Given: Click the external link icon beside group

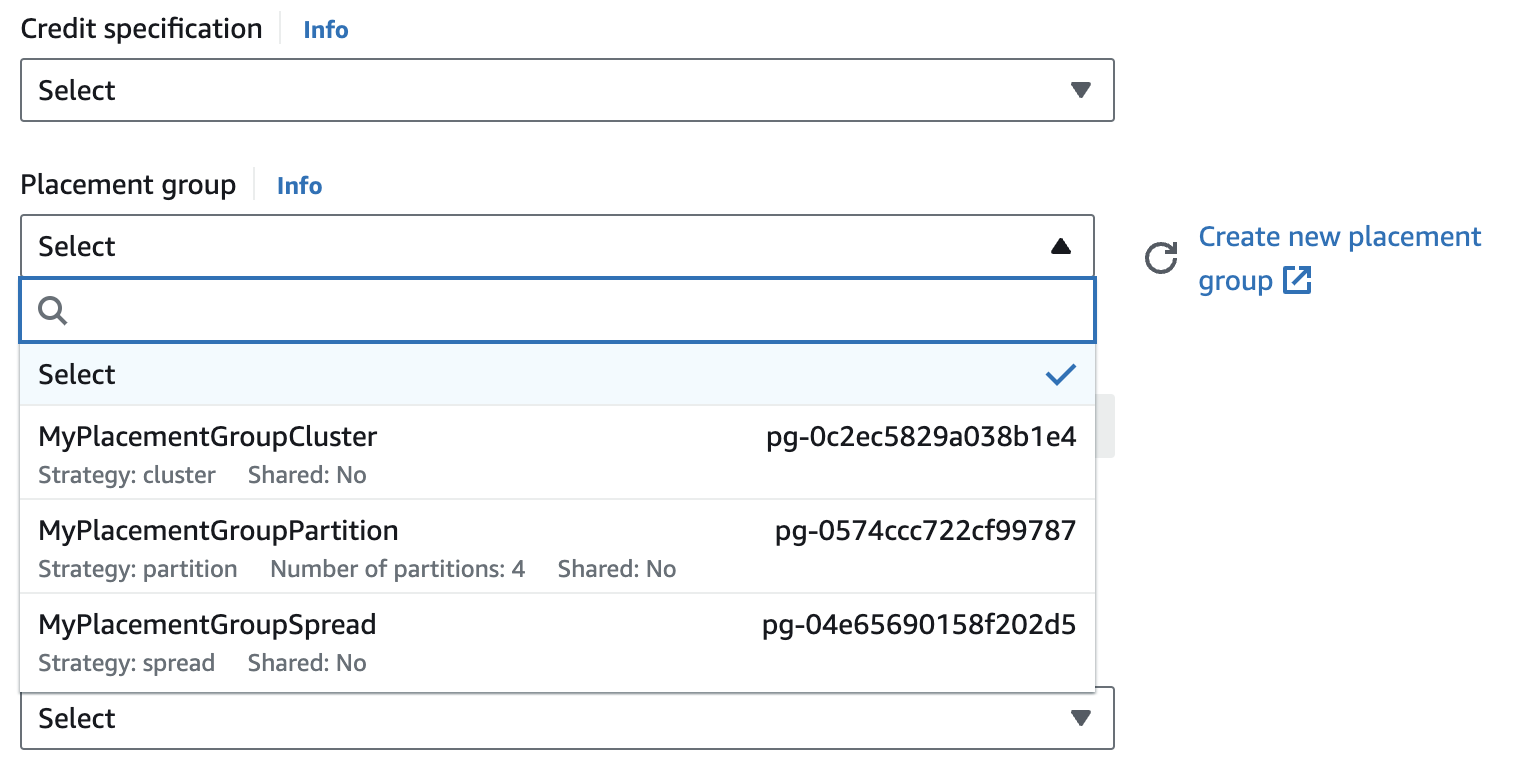Looking at the screenshot, I should tap(1296, 281).
